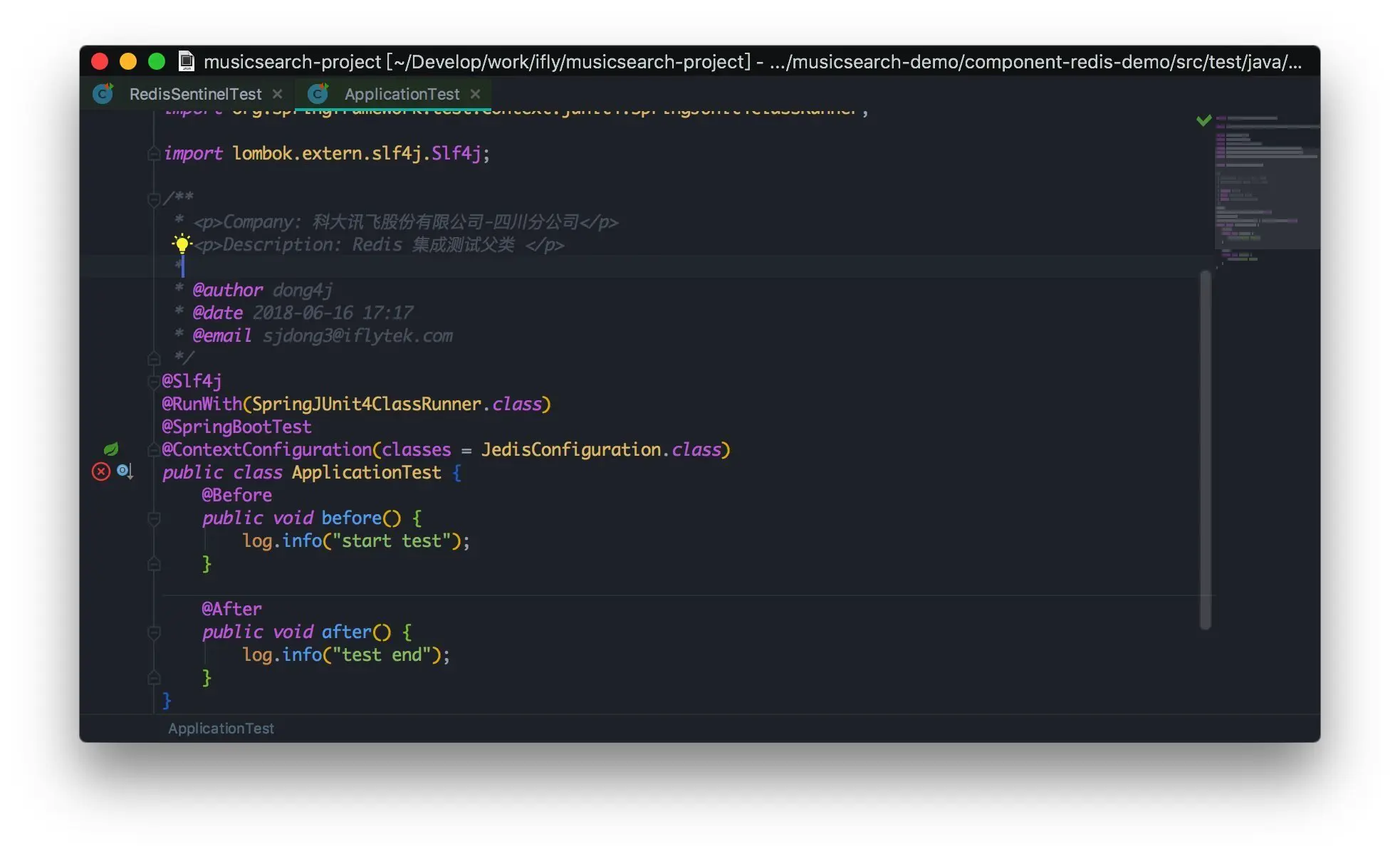This screenshot has width=1400, height=856.
Task: Click the file icon in the title bar
Action: point(187,61)
